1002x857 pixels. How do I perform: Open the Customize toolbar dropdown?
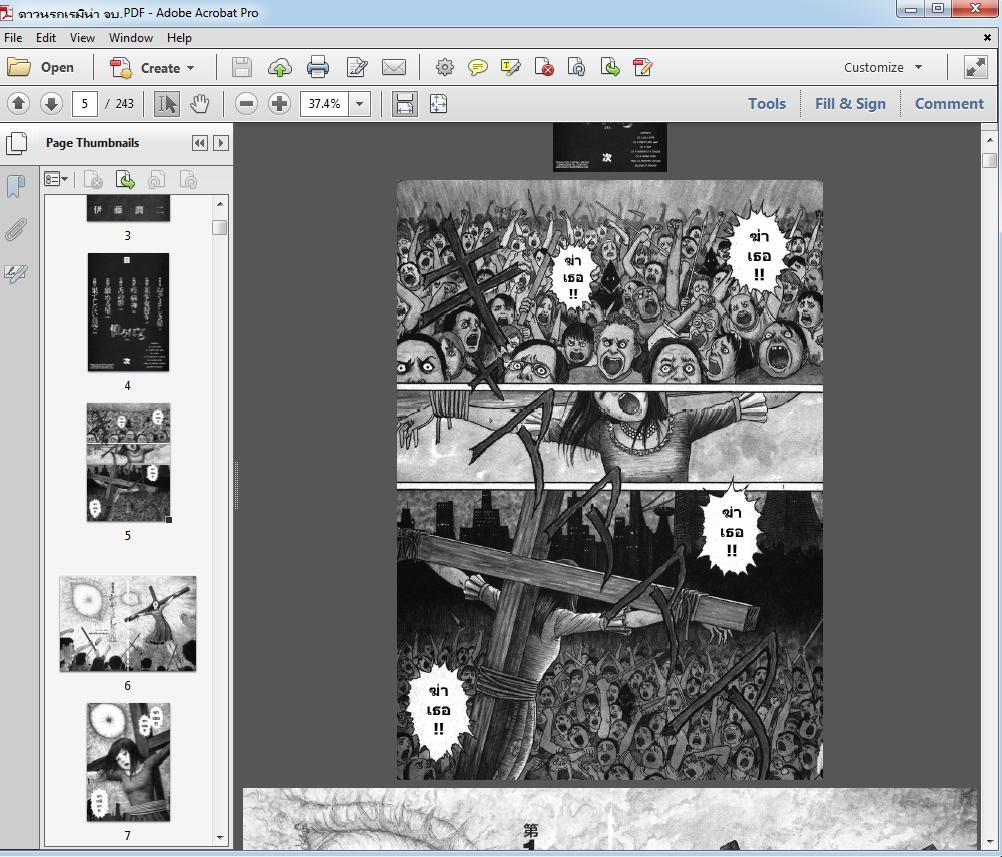tap(918, 67)
